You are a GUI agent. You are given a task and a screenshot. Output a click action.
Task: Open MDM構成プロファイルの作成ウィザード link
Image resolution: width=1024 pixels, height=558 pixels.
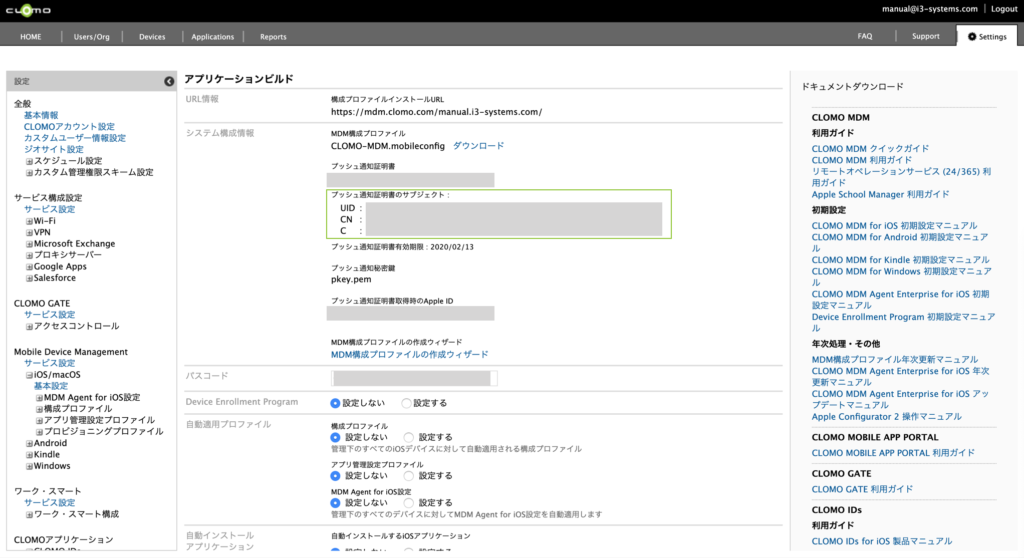(409, 355)
